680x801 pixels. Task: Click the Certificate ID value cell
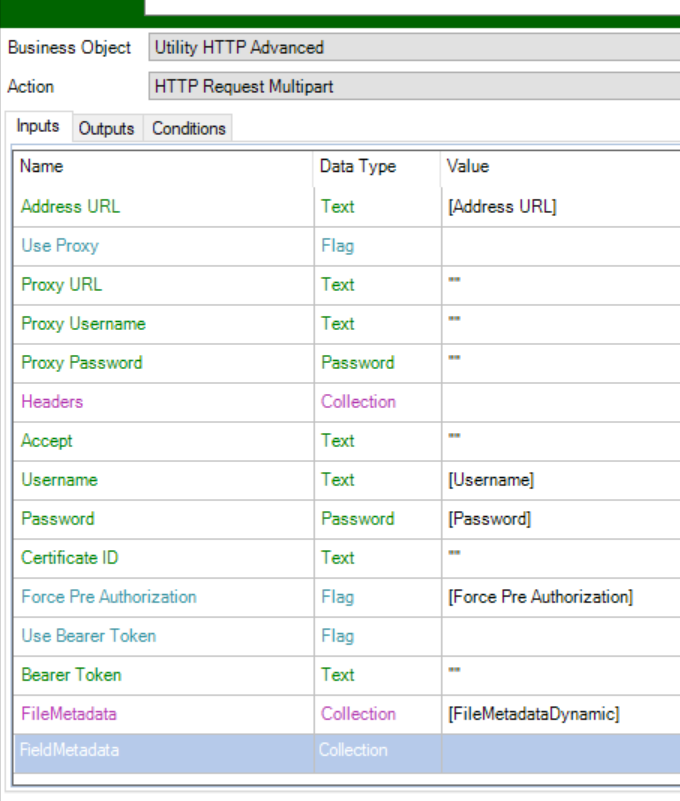pos(560,558)
